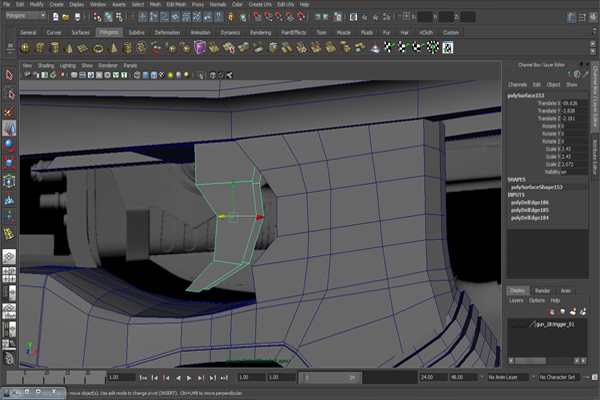The image size is (600, 400).
Task: Expand polySurfaceShape153 shape node
Action: [536, 187]
